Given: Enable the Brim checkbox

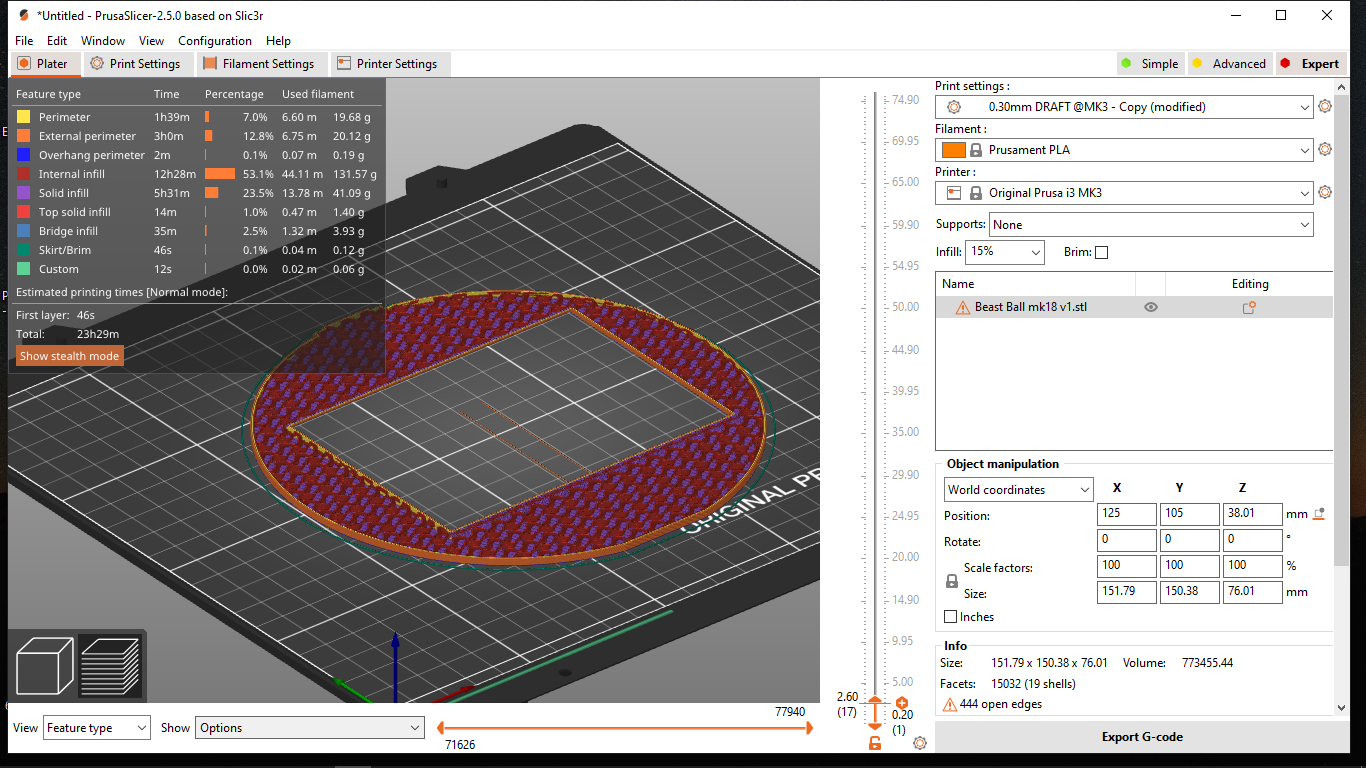Looking at the screenshot, I should [x=1101, y=252].
